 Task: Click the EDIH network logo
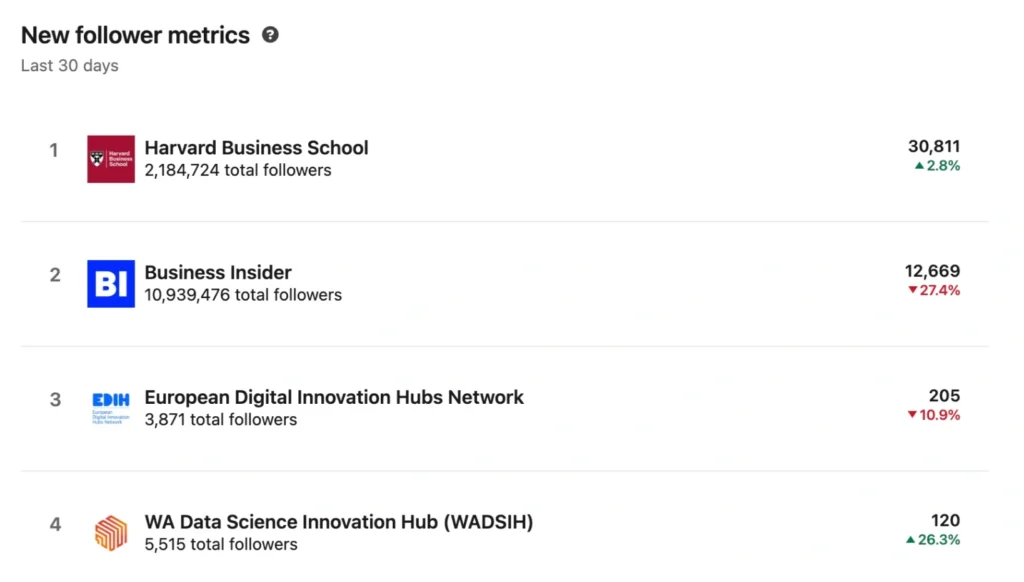tap(110, 406)
